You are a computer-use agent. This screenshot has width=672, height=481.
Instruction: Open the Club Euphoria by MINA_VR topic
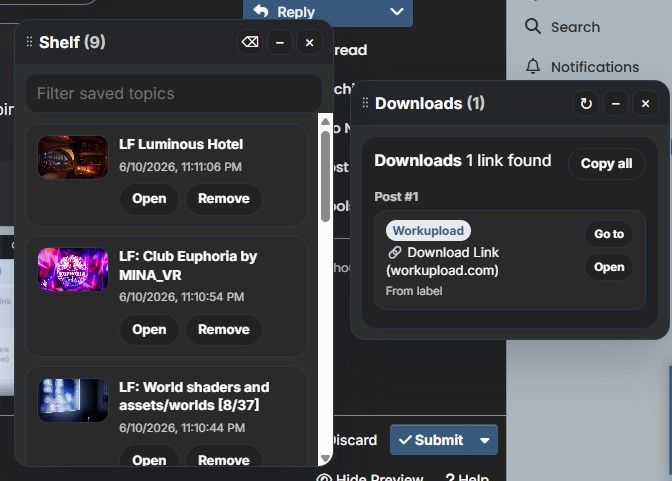point(149,329)
